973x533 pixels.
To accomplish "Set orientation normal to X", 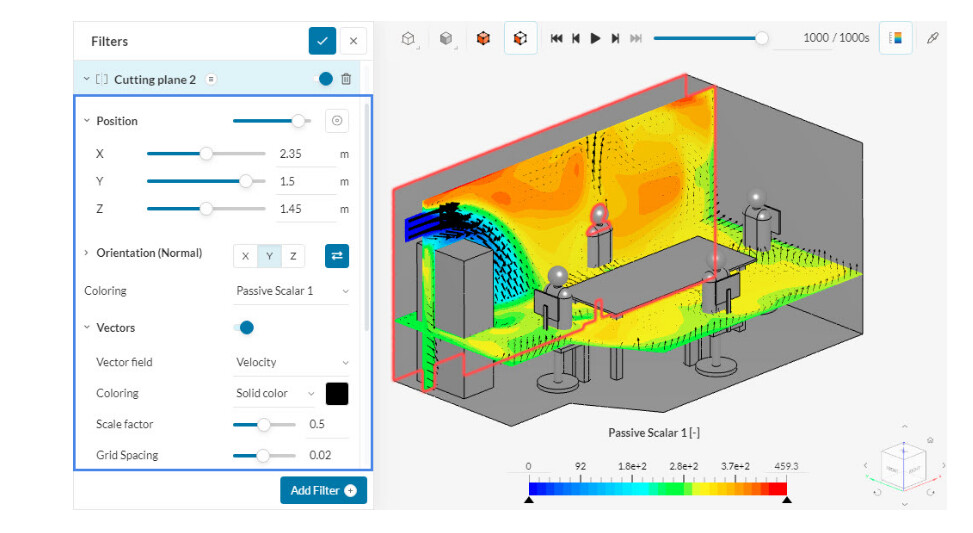I will (245, 256).
